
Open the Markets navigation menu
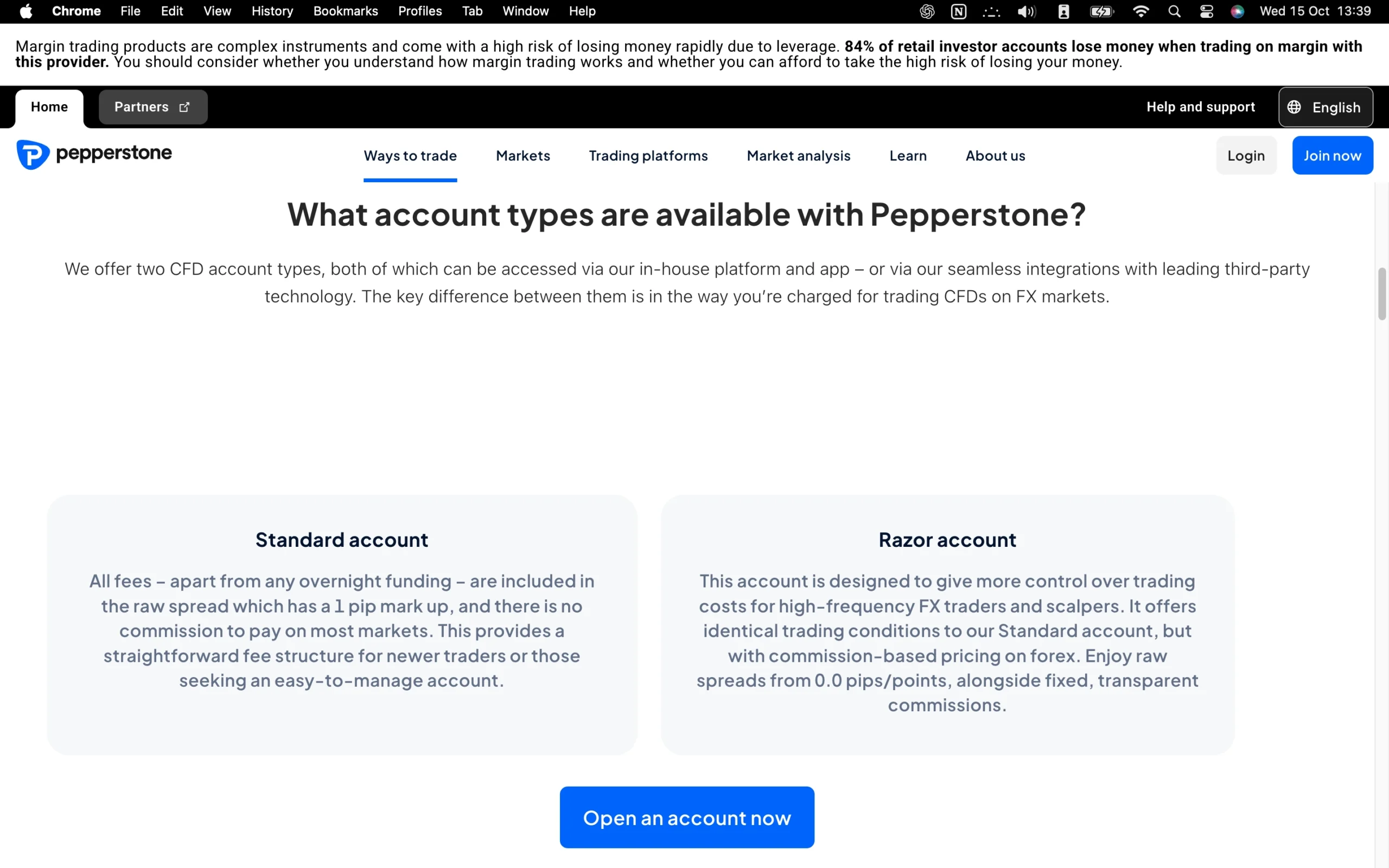coord(523,156)
